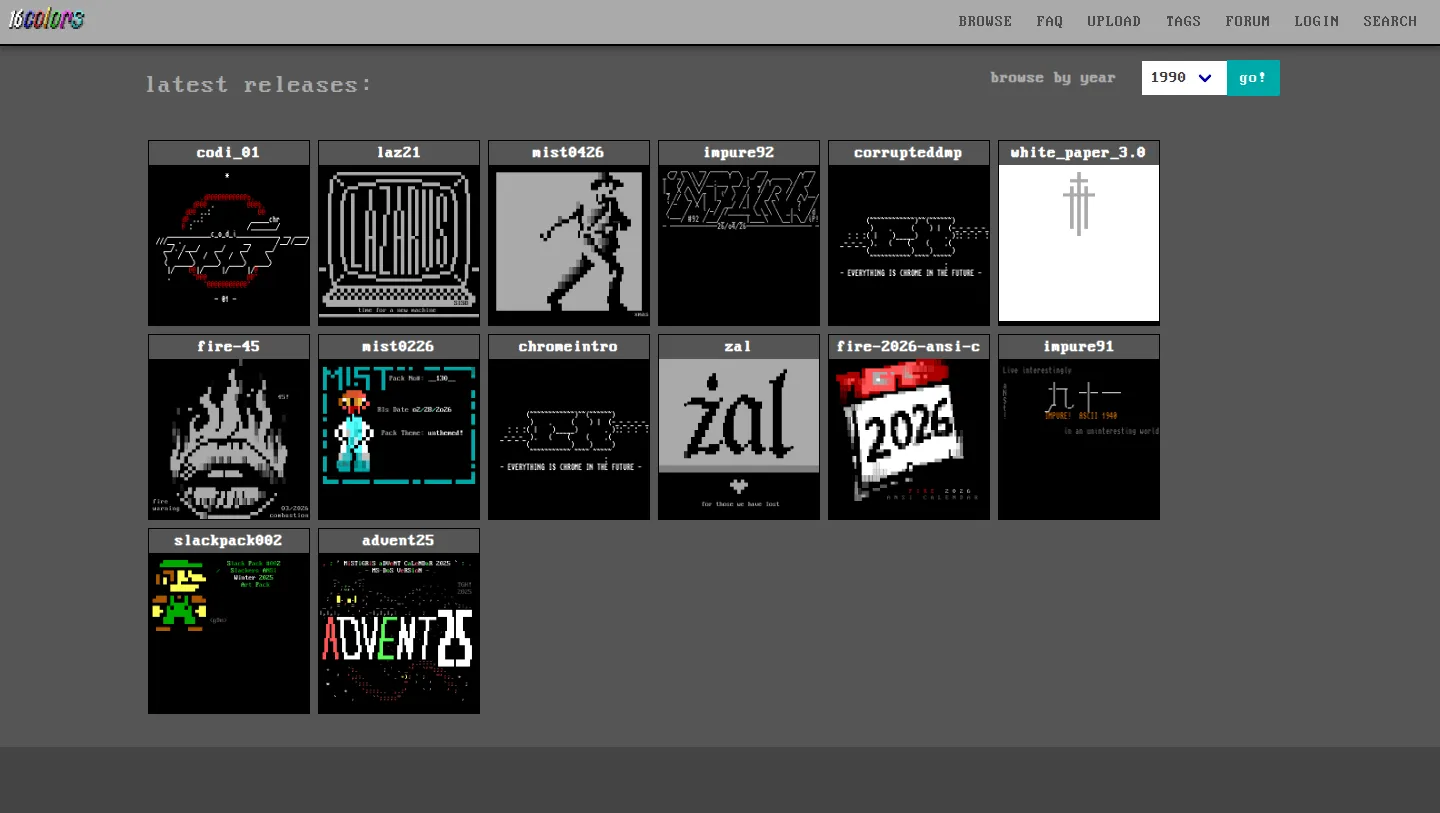Open the SEARCH page
This screenshot has height=813, width=1440.
tap(1390, 21)
